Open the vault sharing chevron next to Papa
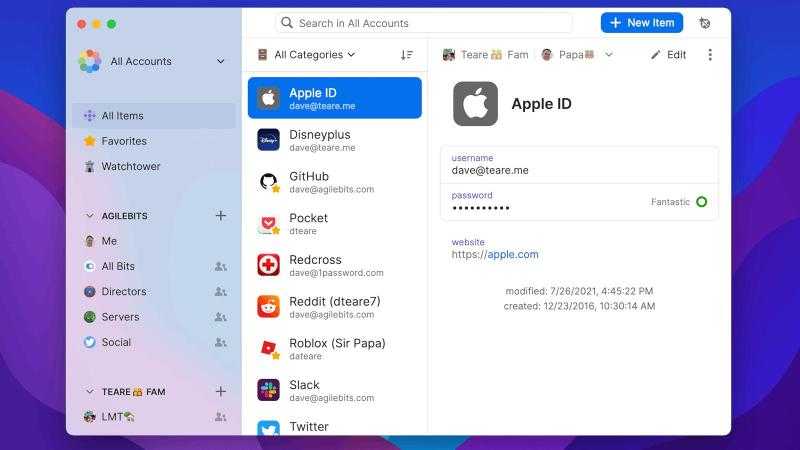This screenshot has width=800, height=450. click(x=609, y=55)
